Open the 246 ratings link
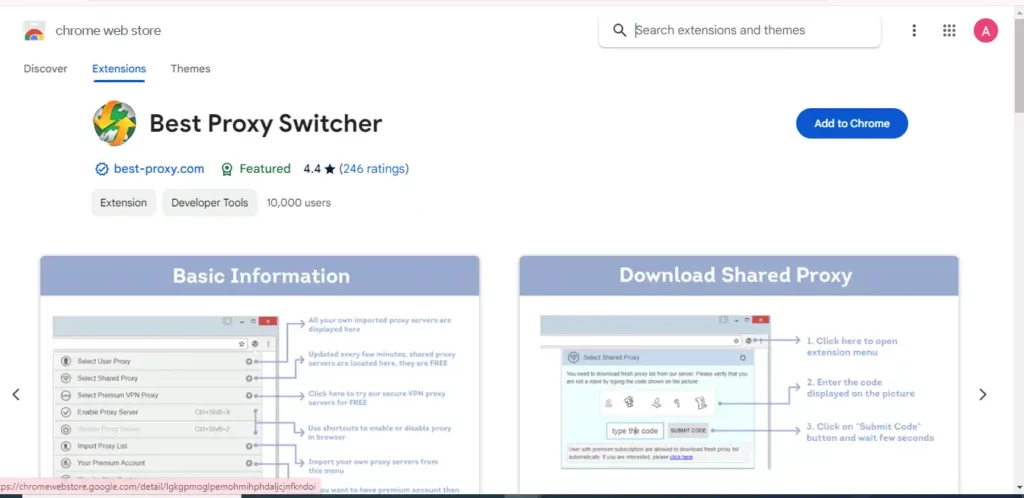The width and height of the screenshot is (1024, 498). click(374, 169)
